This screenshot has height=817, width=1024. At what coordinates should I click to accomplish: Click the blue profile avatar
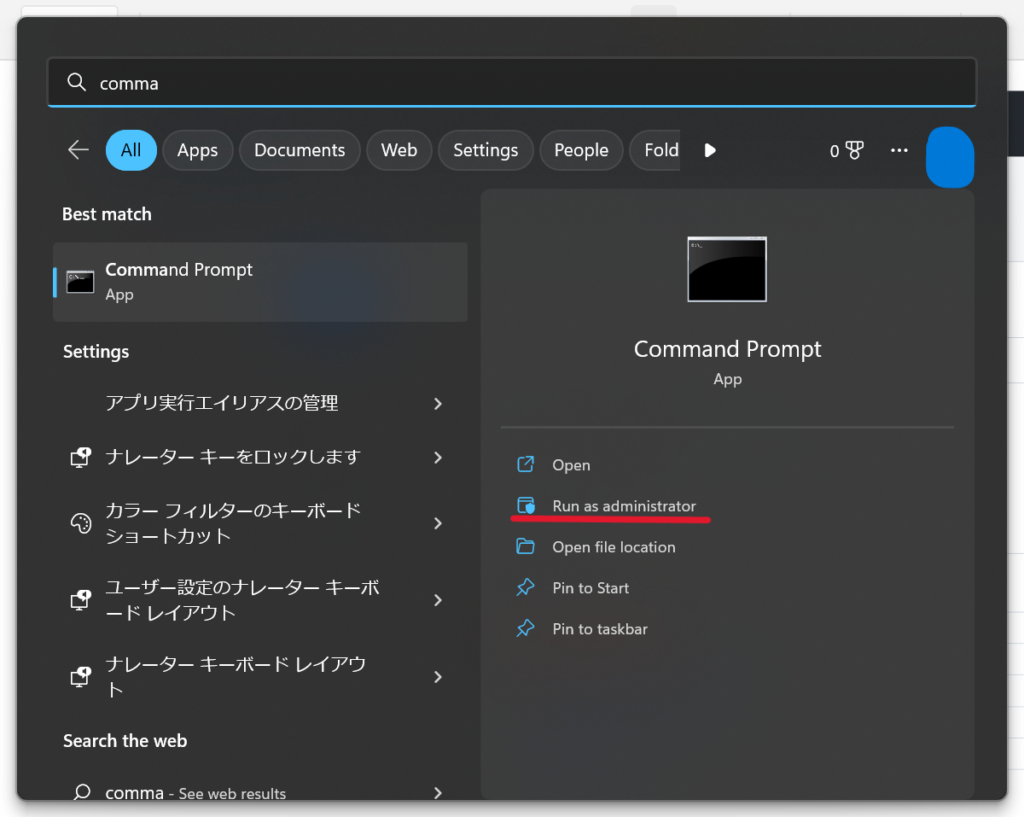[x=950, y=157]
